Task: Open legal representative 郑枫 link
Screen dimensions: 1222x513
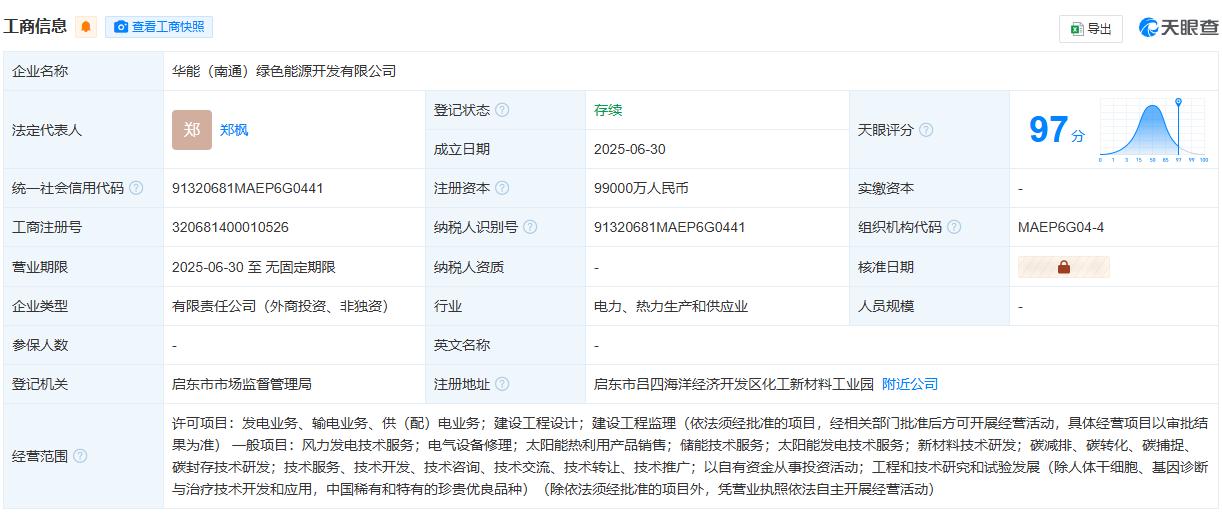Action: click(x=234, y=130)
